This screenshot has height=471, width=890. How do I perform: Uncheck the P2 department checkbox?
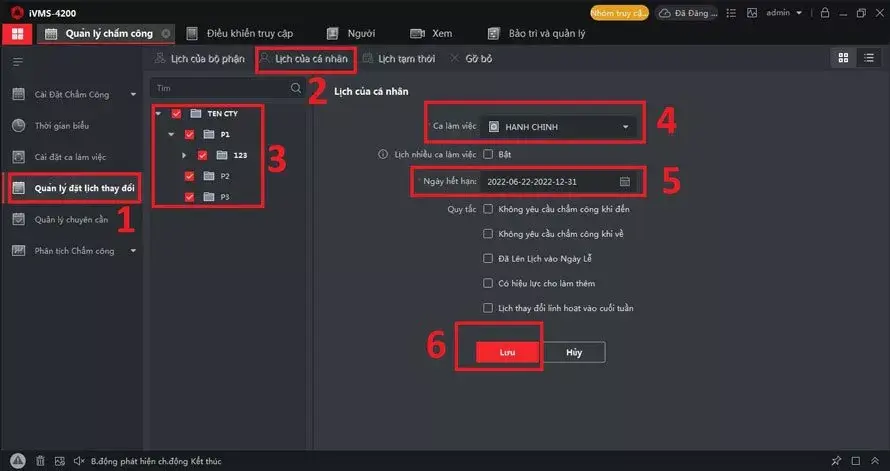click(x=190, y=176)
